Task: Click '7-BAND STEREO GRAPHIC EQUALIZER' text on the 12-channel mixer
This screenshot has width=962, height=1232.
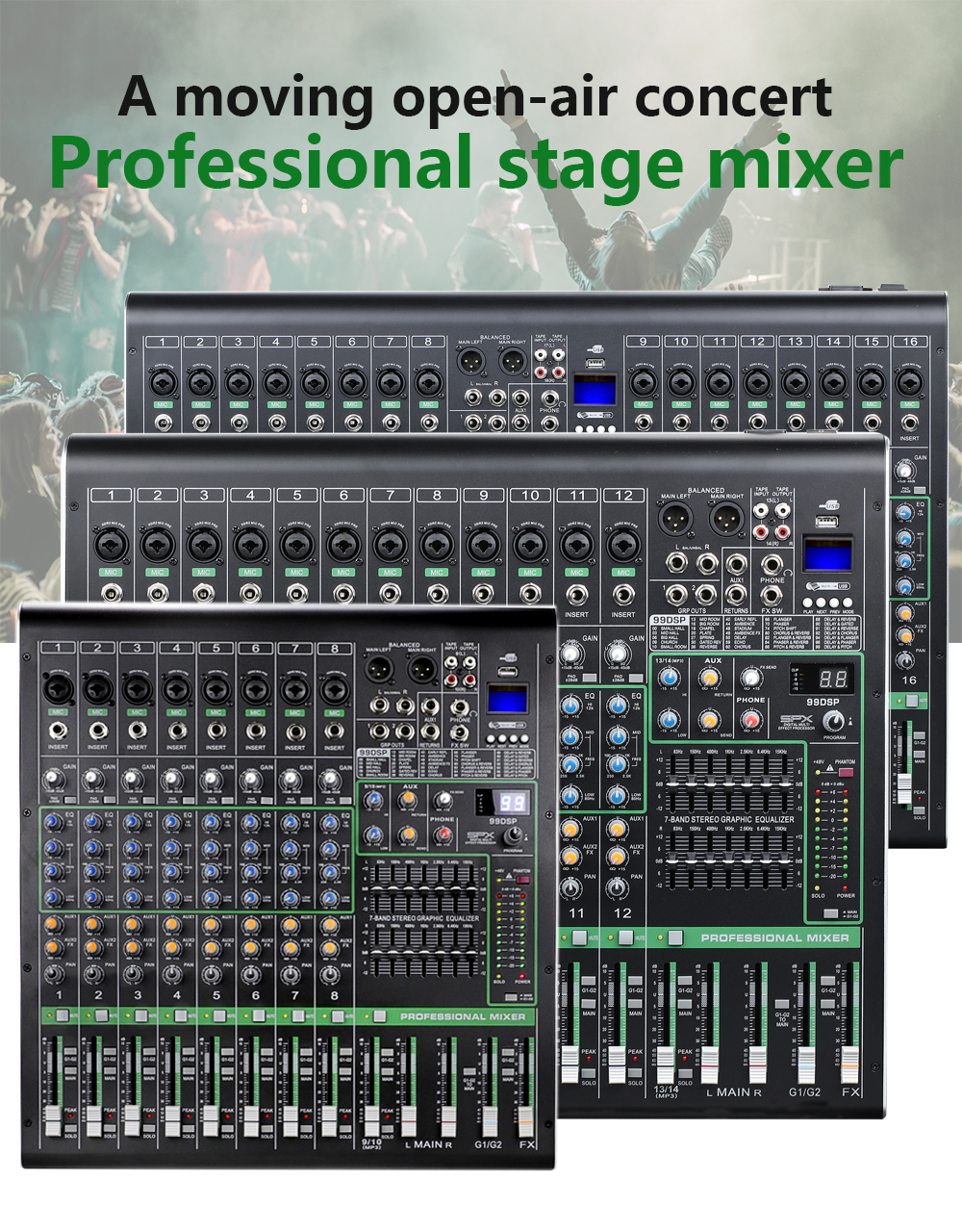Action: pos(729,819)
